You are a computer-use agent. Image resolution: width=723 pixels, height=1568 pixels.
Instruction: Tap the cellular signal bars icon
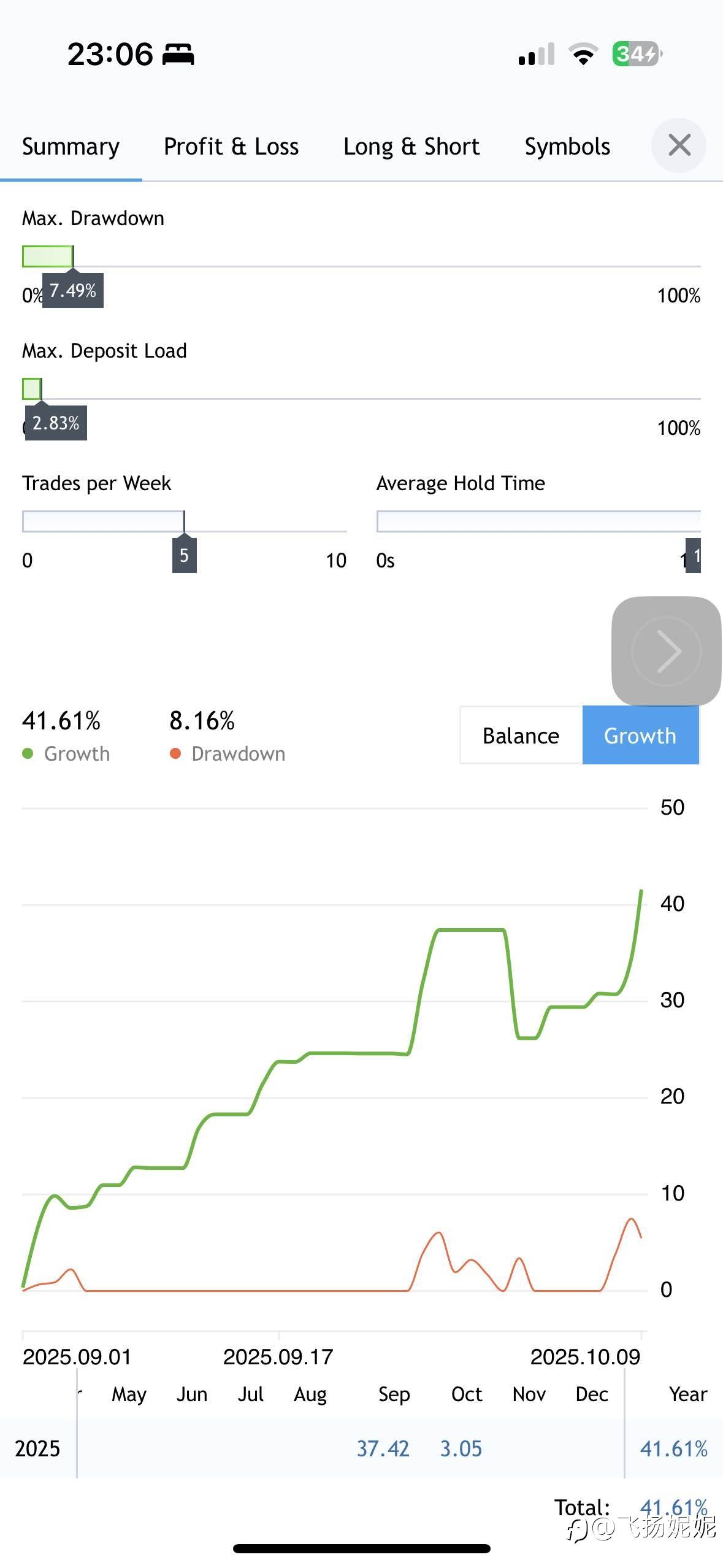tap(537, 55)
